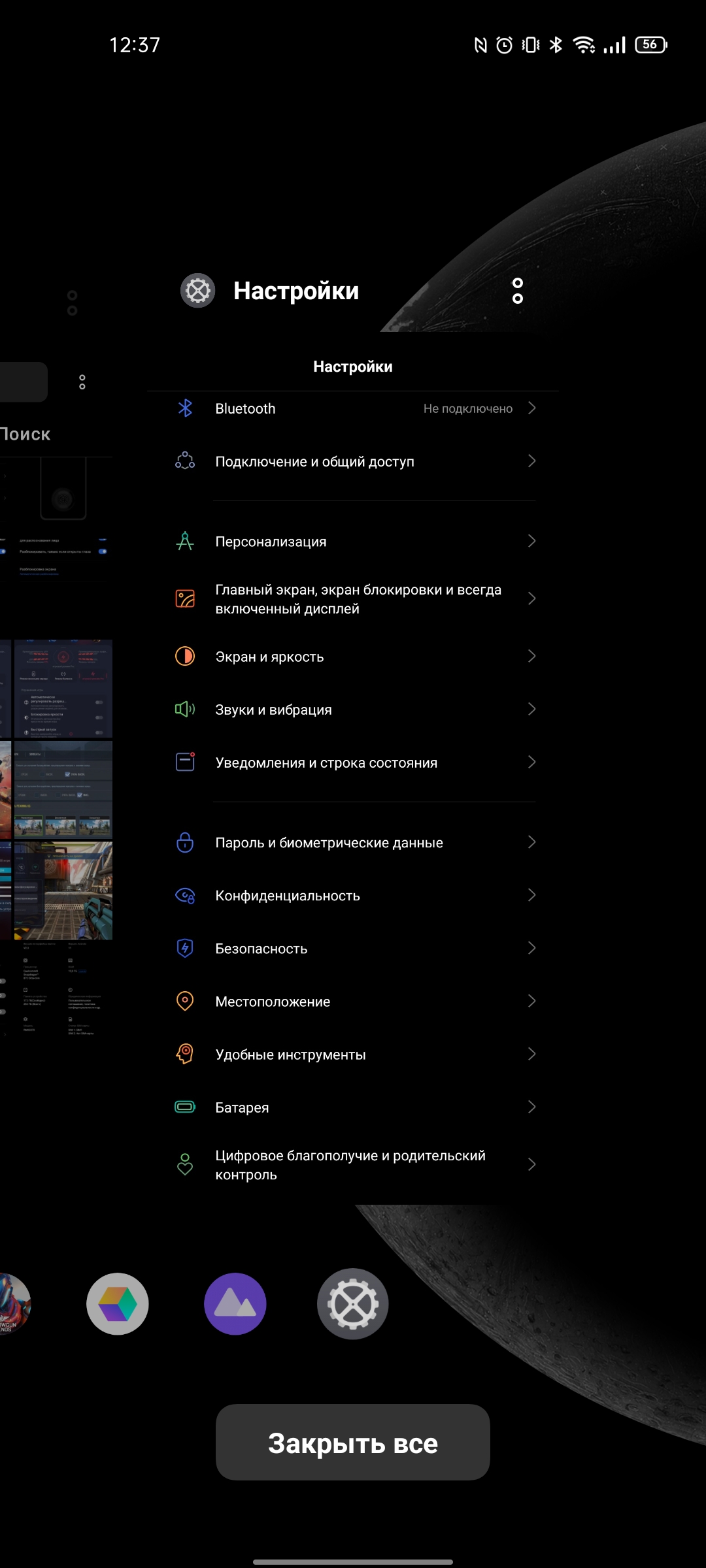Tap the Personalization compass icon
The height and width of the screenshot is (1568, 706).
(x=185, y=541)
